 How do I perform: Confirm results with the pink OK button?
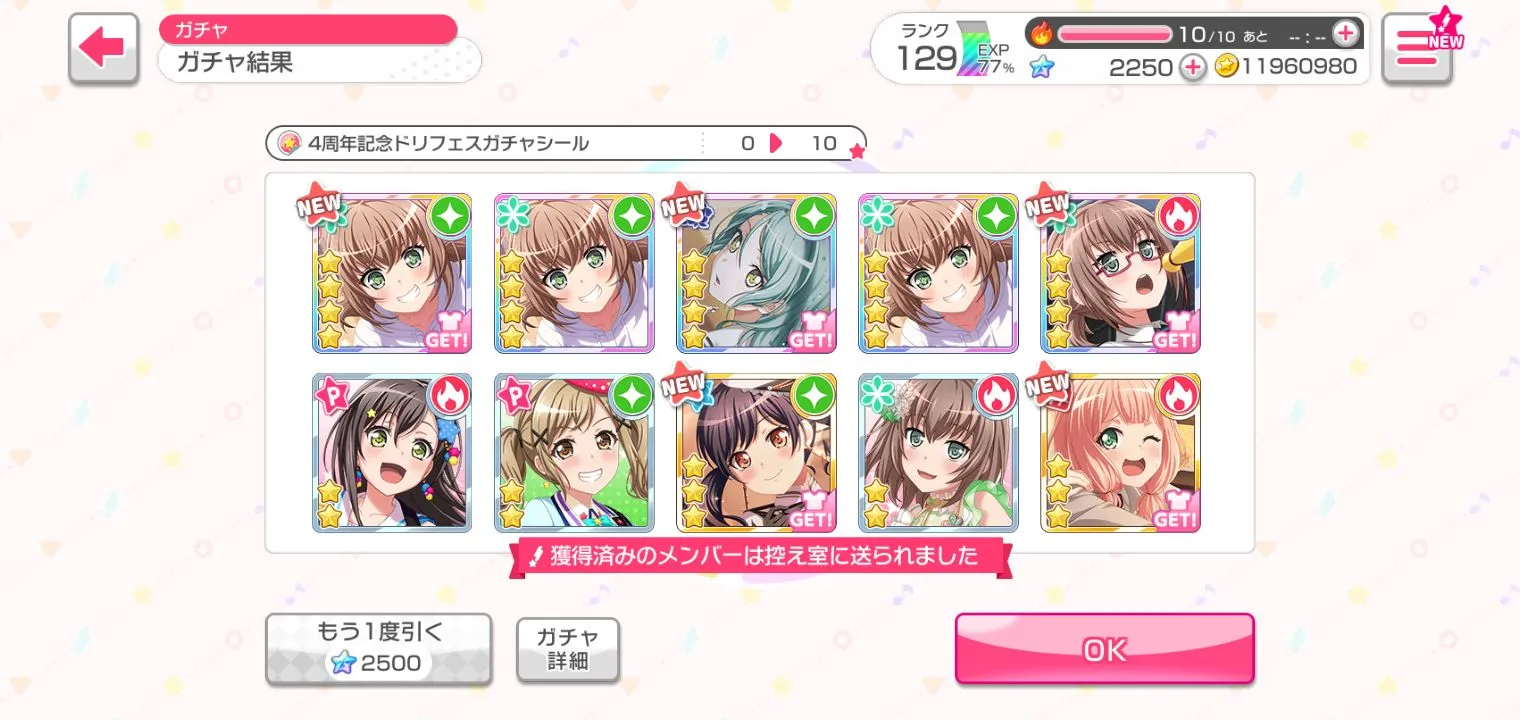[1104, 649]
